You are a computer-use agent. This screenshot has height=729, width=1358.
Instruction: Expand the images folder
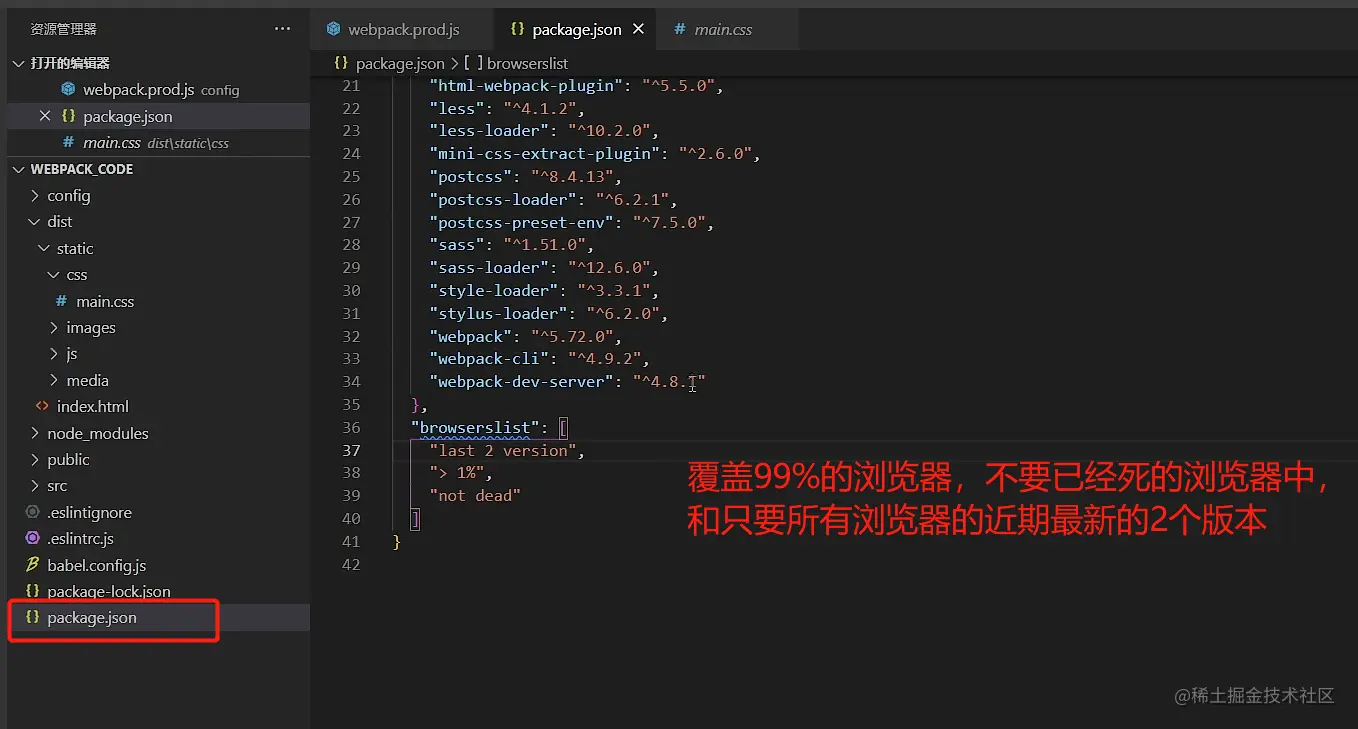pyautogui.click(x=54, y=327)
